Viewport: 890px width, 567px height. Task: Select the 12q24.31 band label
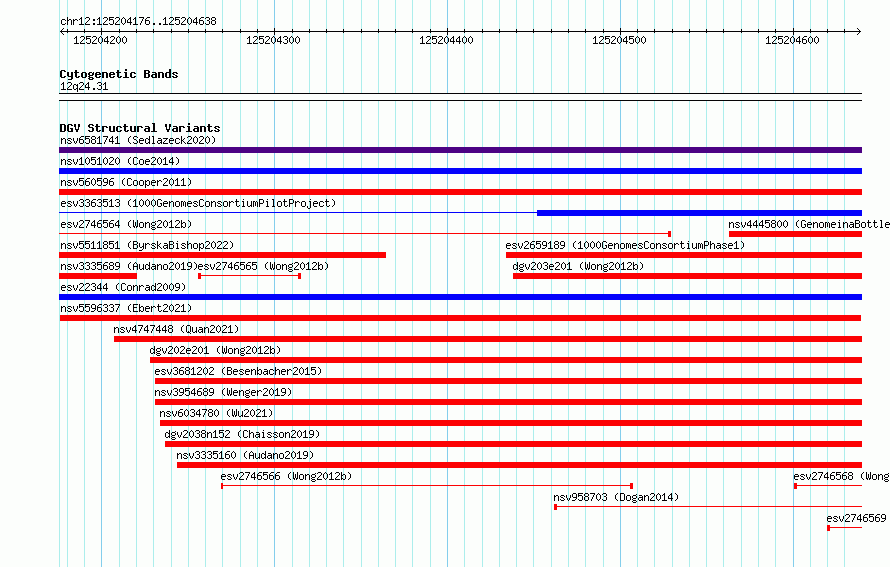click(x=84, y=86)
